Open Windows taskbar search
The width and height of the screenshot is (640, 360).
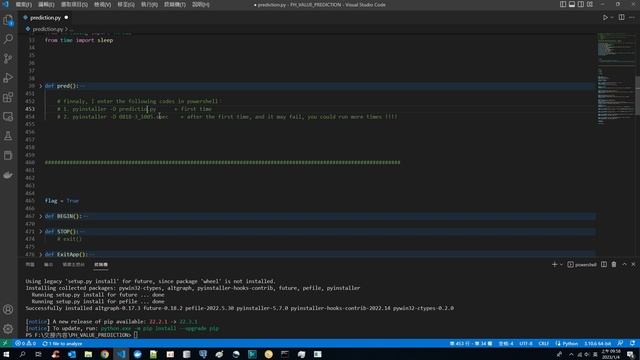[x=22, y=354]
